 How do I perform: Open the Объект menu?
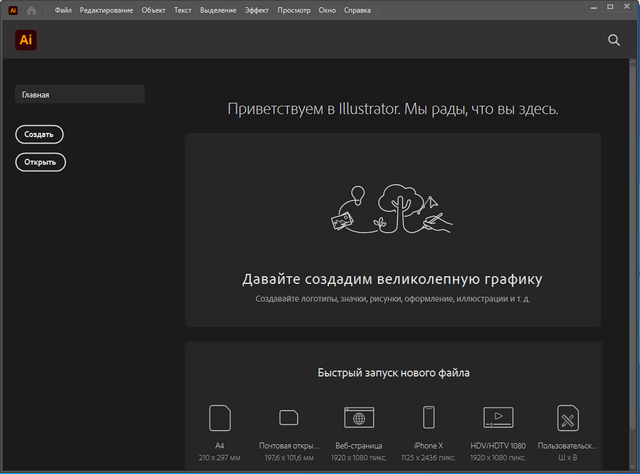pyautogui.click(x=154, y=10)
